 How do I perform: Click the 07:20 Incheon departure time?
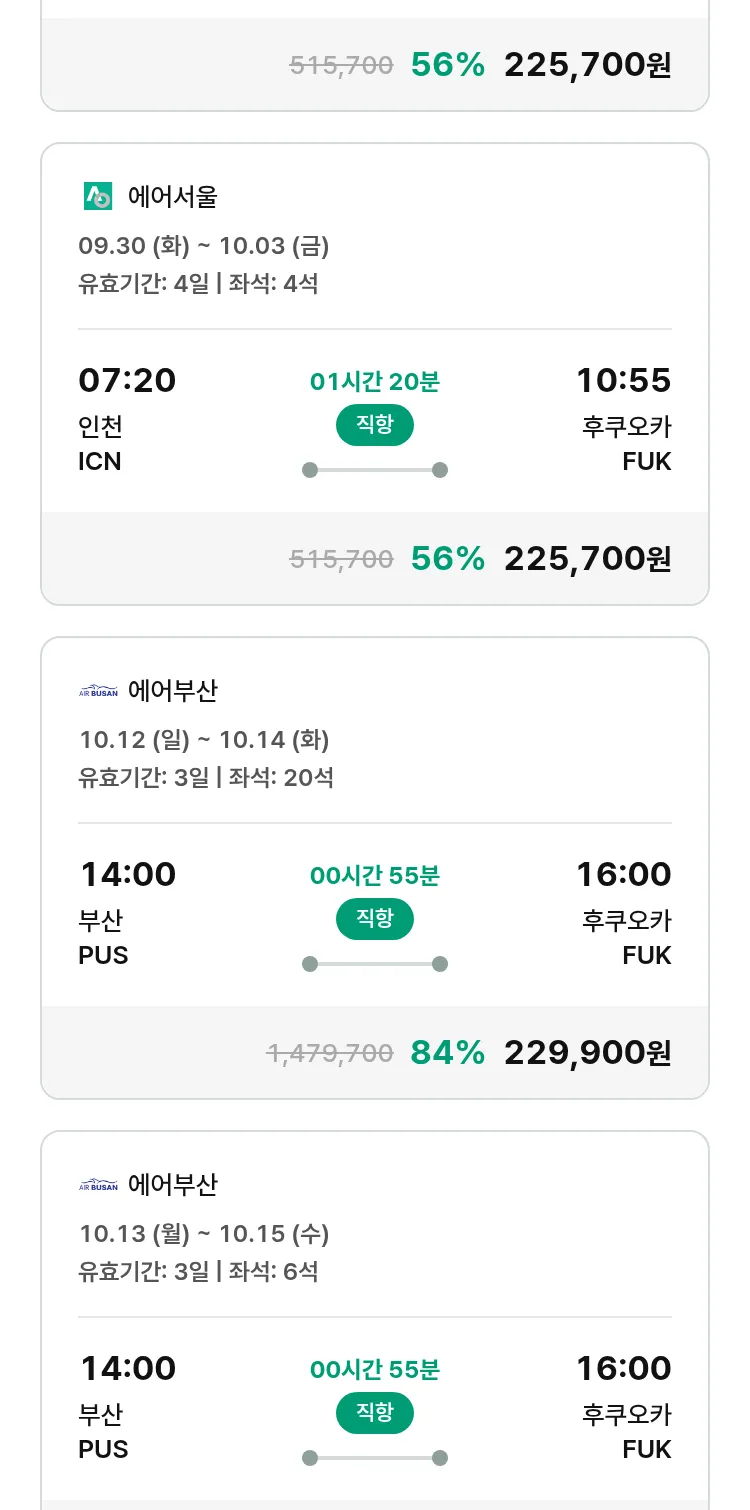(127, 381)
